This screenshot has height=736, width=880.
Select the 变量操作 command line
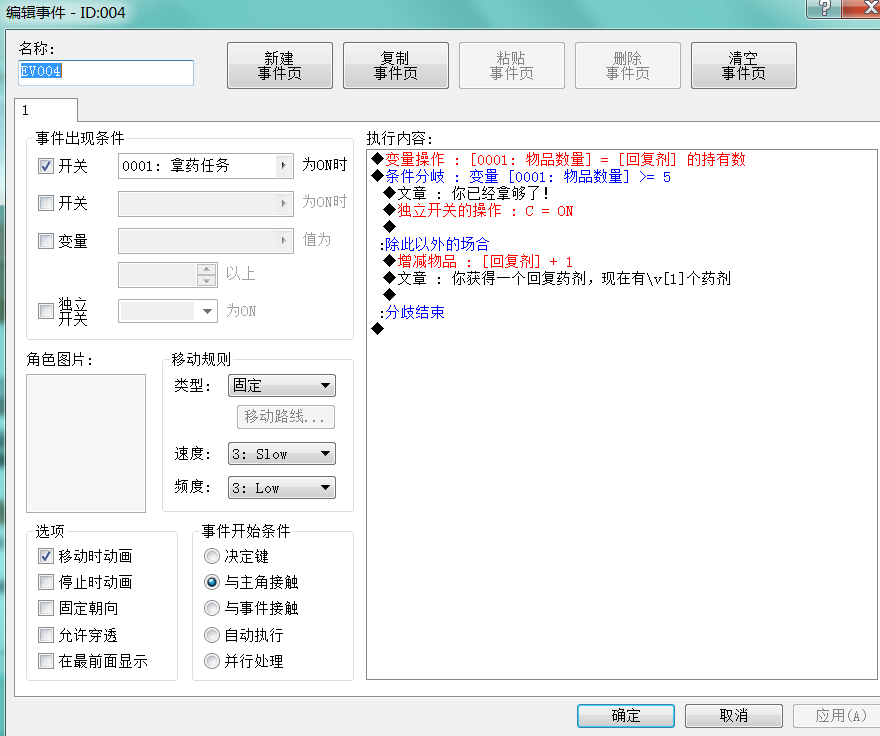[x=558, y=159]
